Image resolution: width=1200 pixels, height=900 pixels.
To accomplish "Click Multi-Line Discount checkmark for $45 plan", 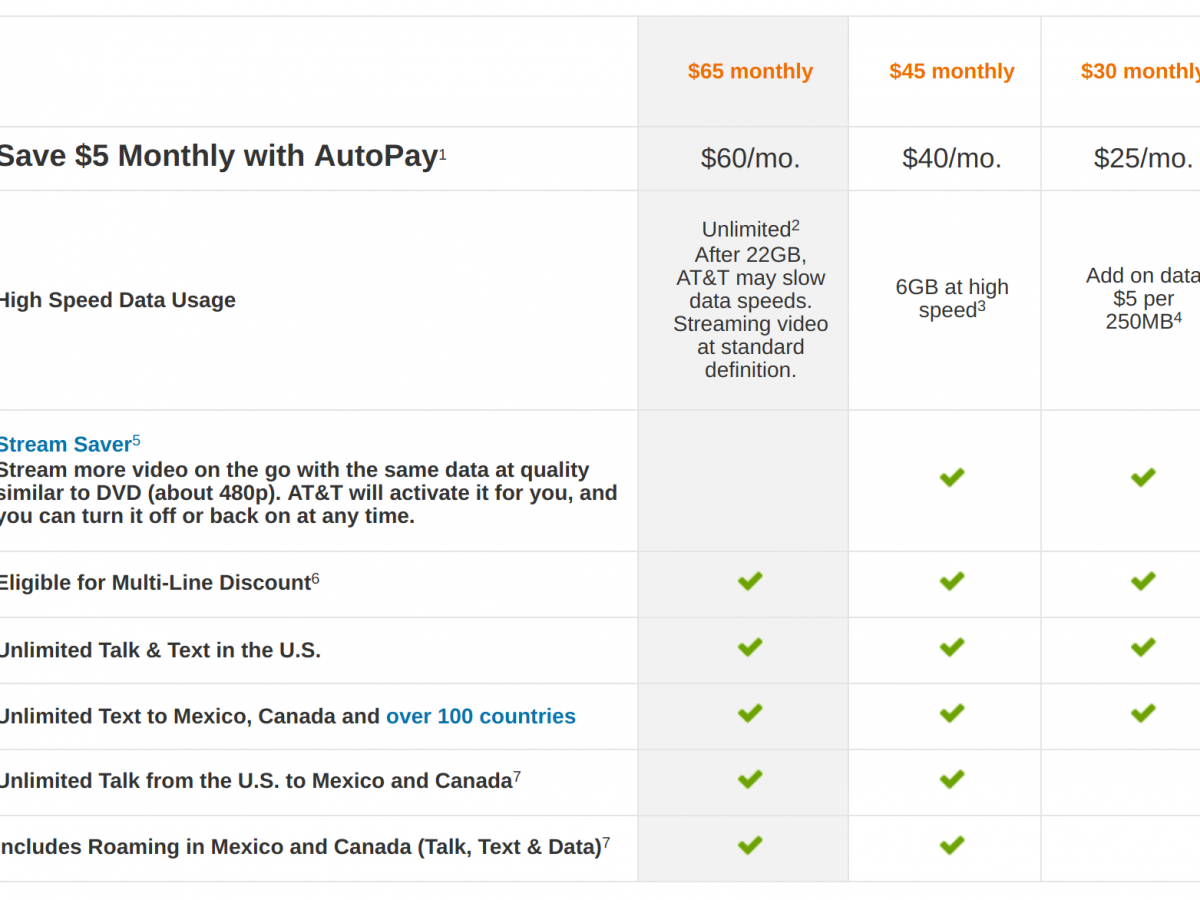I will tap(951, 581).
